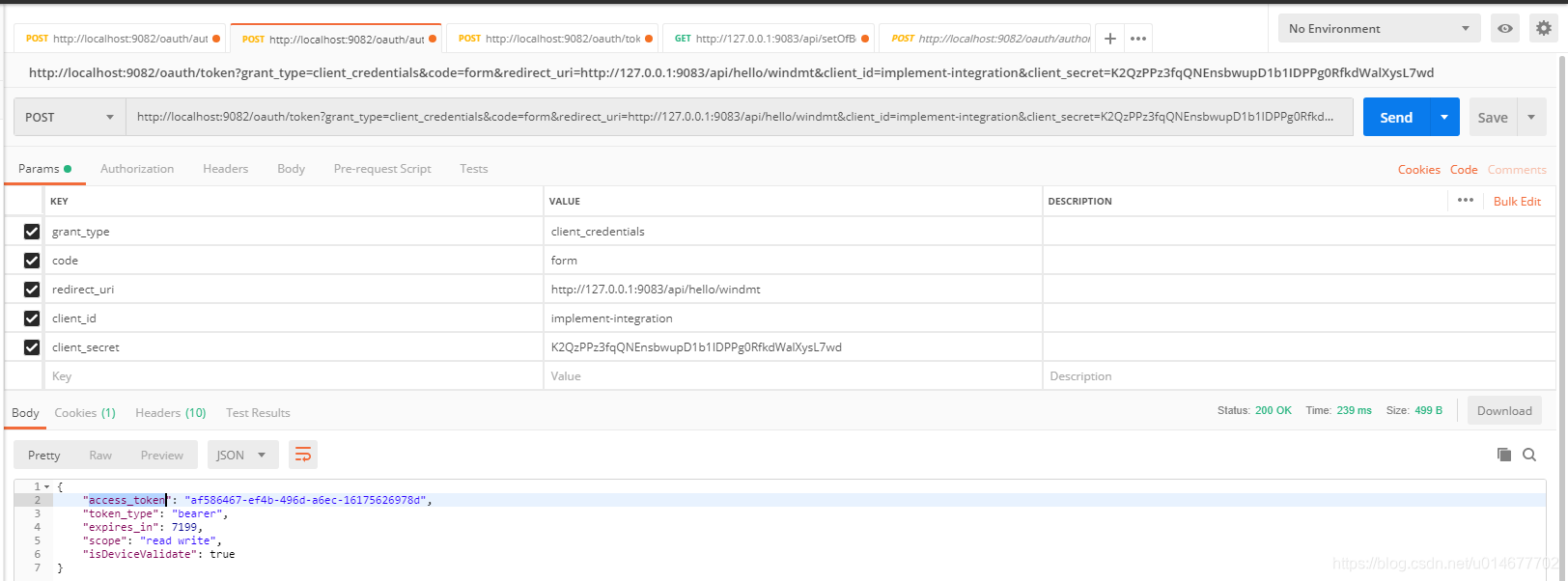Image resolution: width=1568 pixels, height=581 pixels.
Task: Open a new request tab with plus icon
Action: [x=1110, y=39]
